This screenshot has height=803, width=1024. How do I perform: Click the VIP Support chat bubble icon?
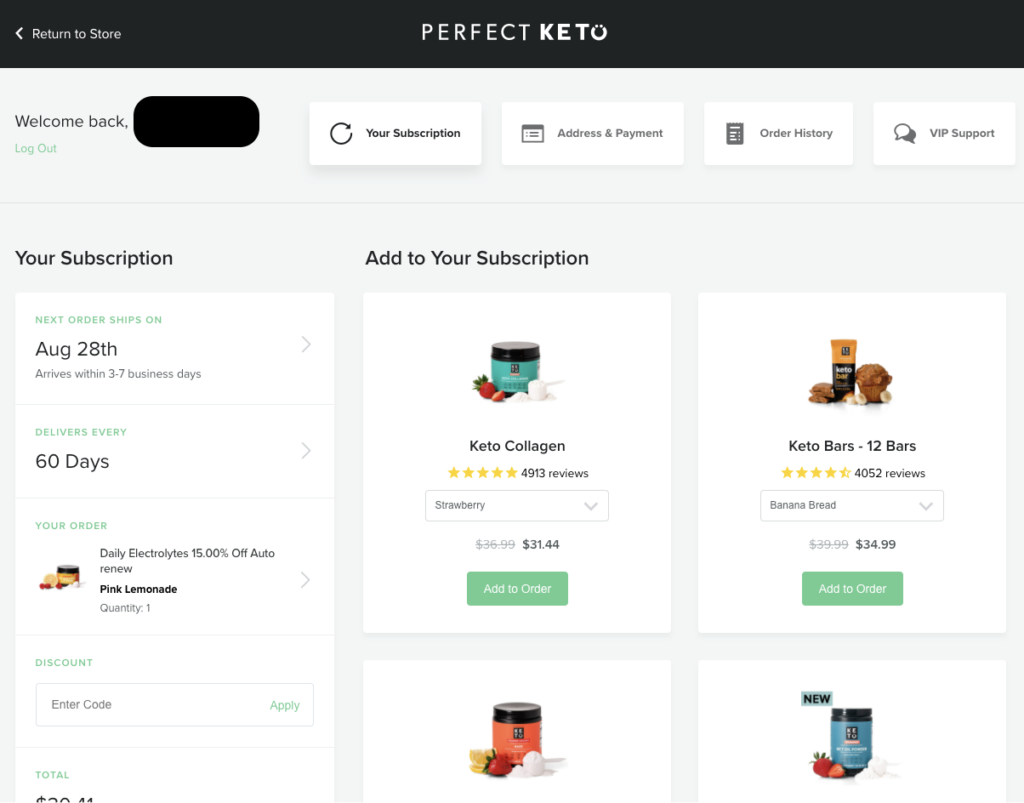tap(905, 132)
